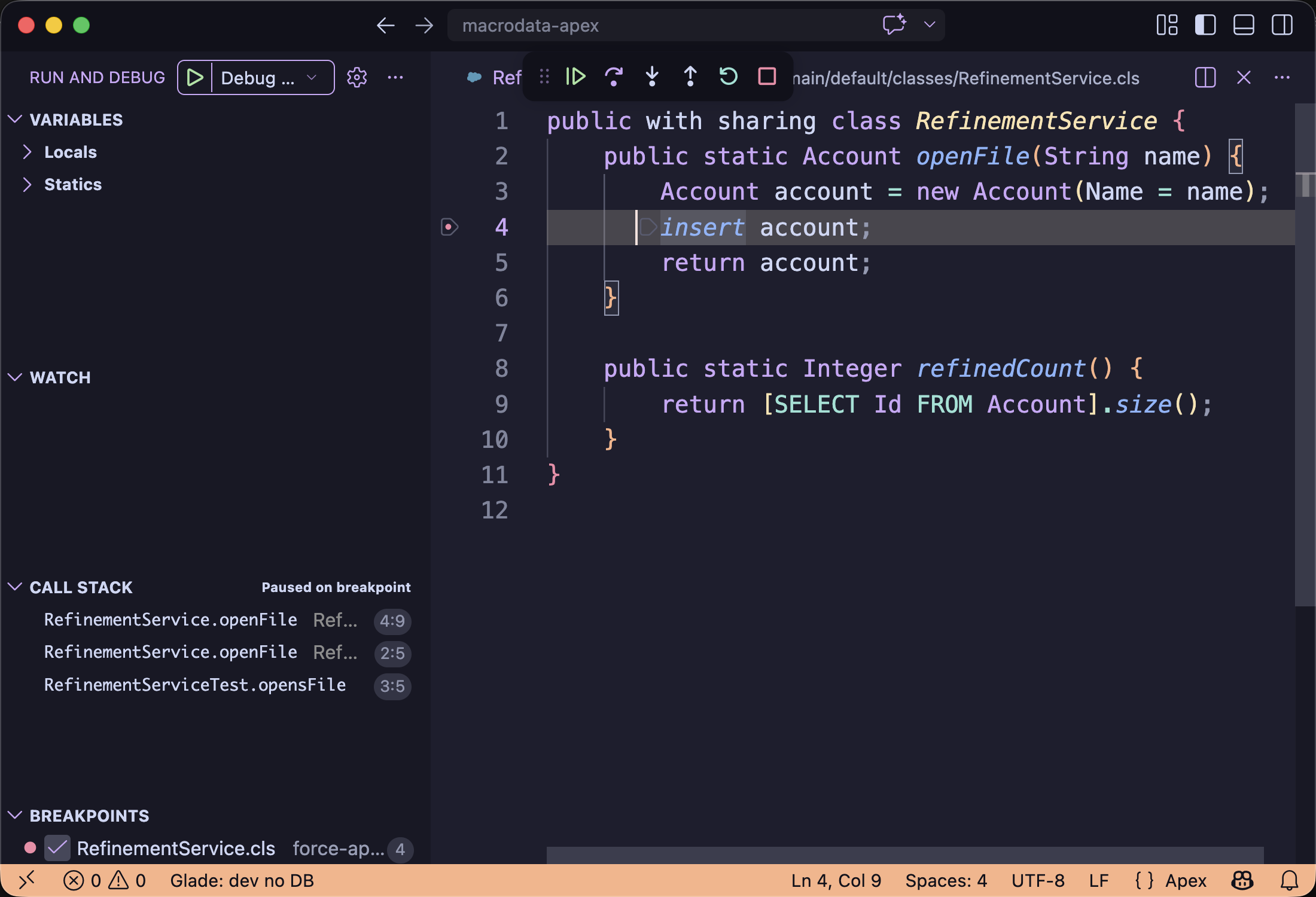Collapse the WATCH section
This screenshot has height=897, width=1316.
pos(16,377)
